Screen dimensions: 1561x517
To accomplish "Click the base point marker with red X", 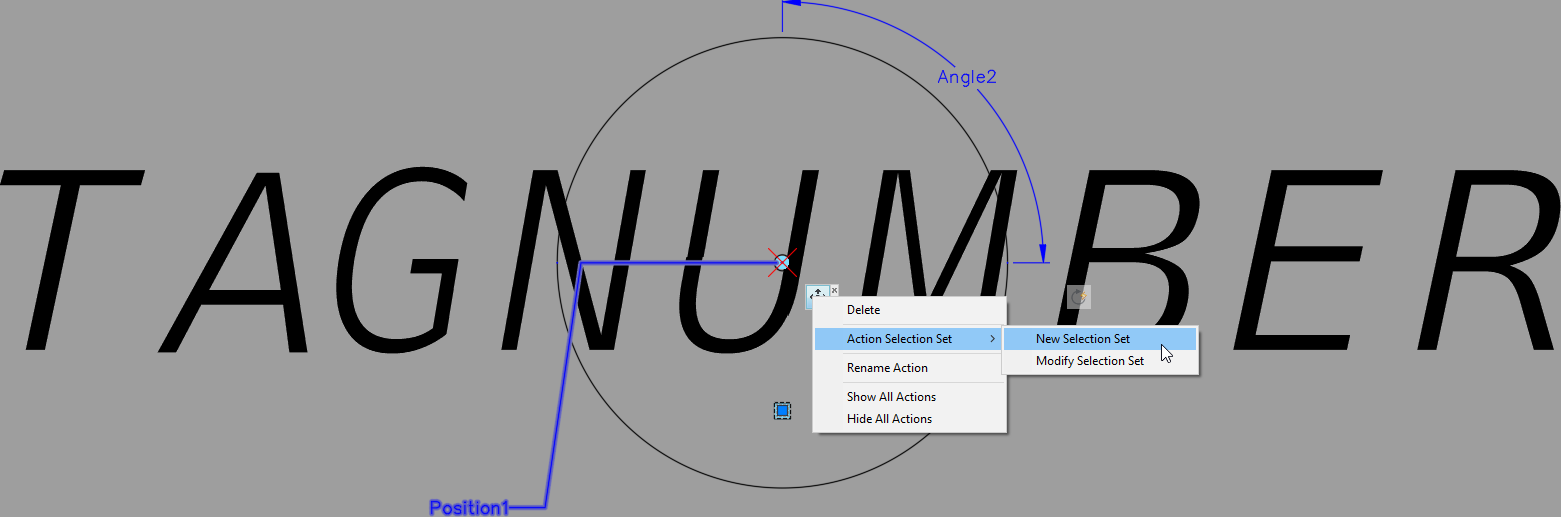I will 782,263.
